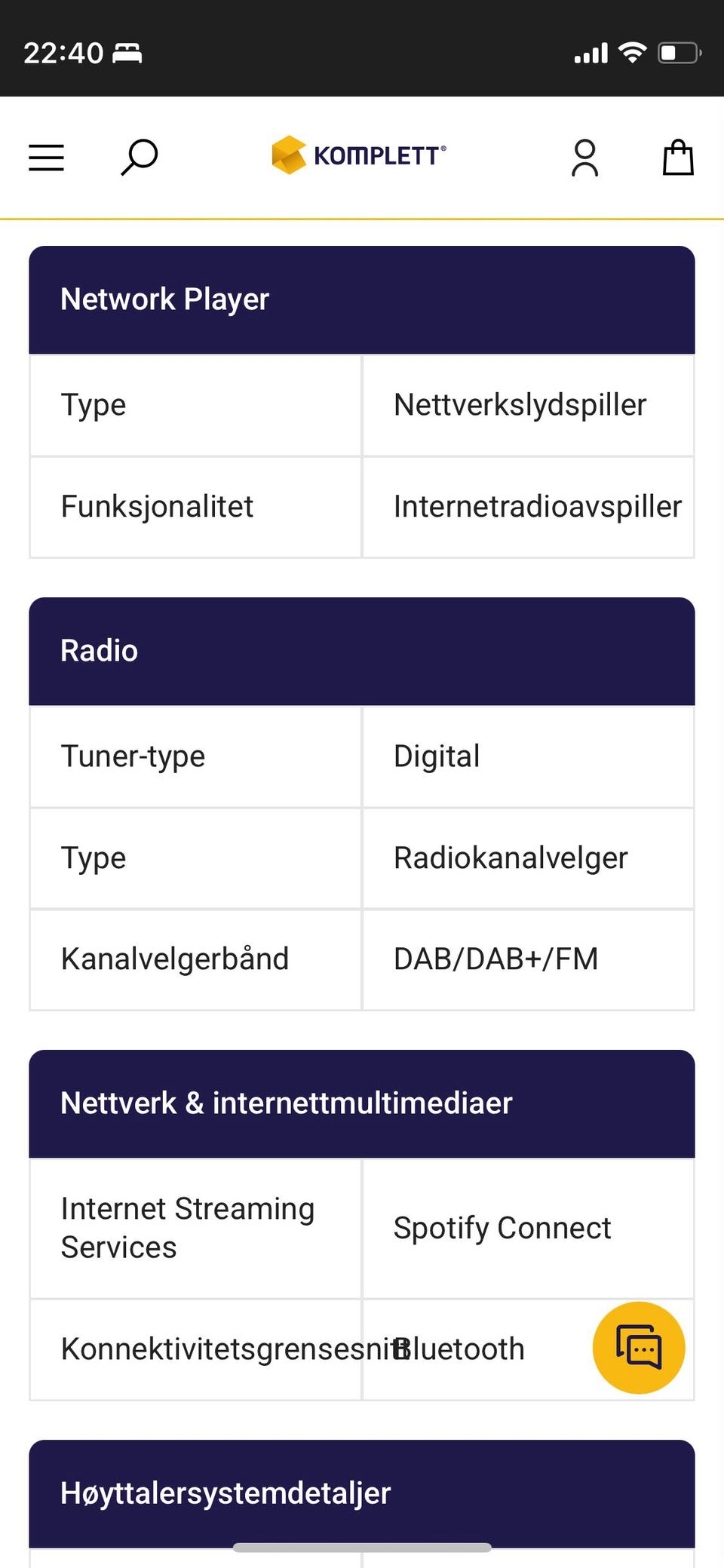Collapse Nettverk & internettmultimediaer section header

[x=361, y=1103]
